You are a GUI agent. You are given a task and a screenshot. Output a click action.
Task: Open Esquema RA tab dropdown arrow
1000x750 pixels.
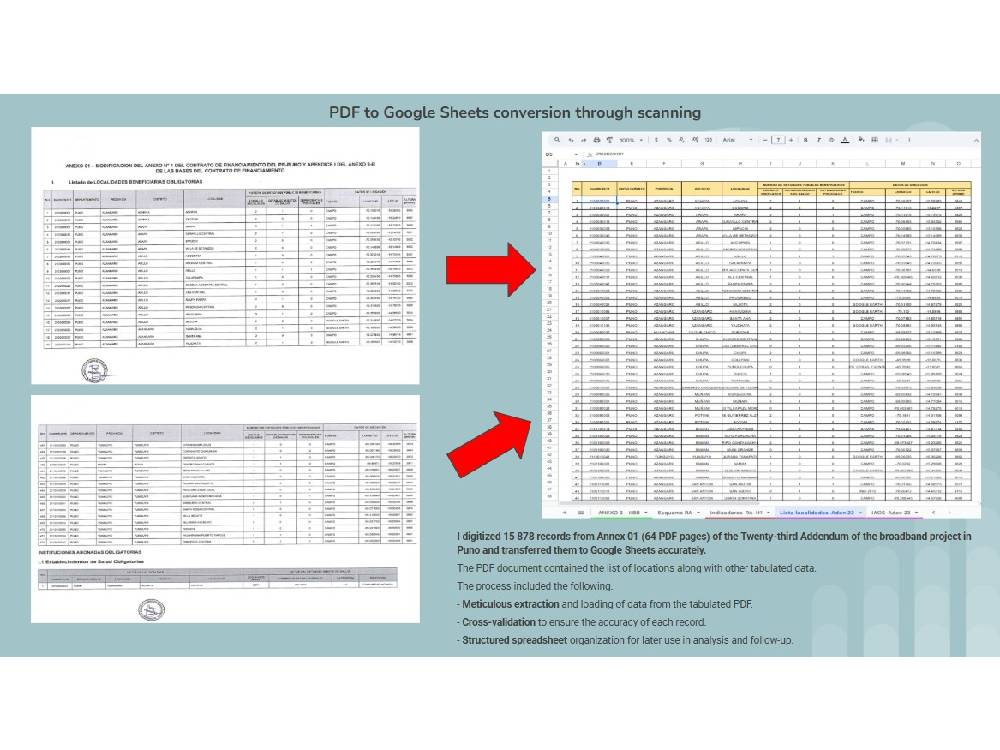[698, 512]
